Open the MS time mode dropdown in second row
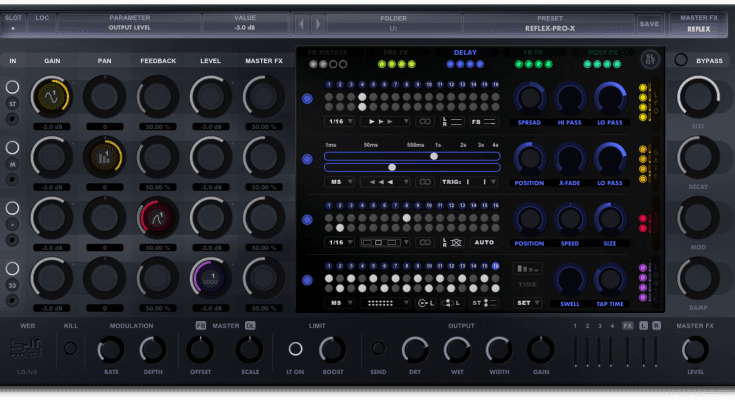Screen dimensions: 735x400 341,182
